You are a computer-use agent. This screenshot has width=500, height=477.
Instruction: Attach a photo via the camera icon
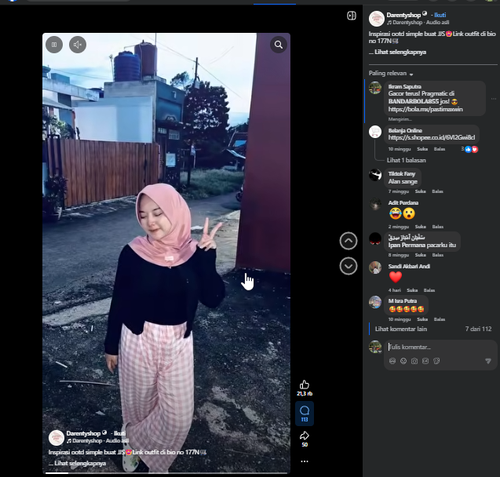(x=414, y=361)
